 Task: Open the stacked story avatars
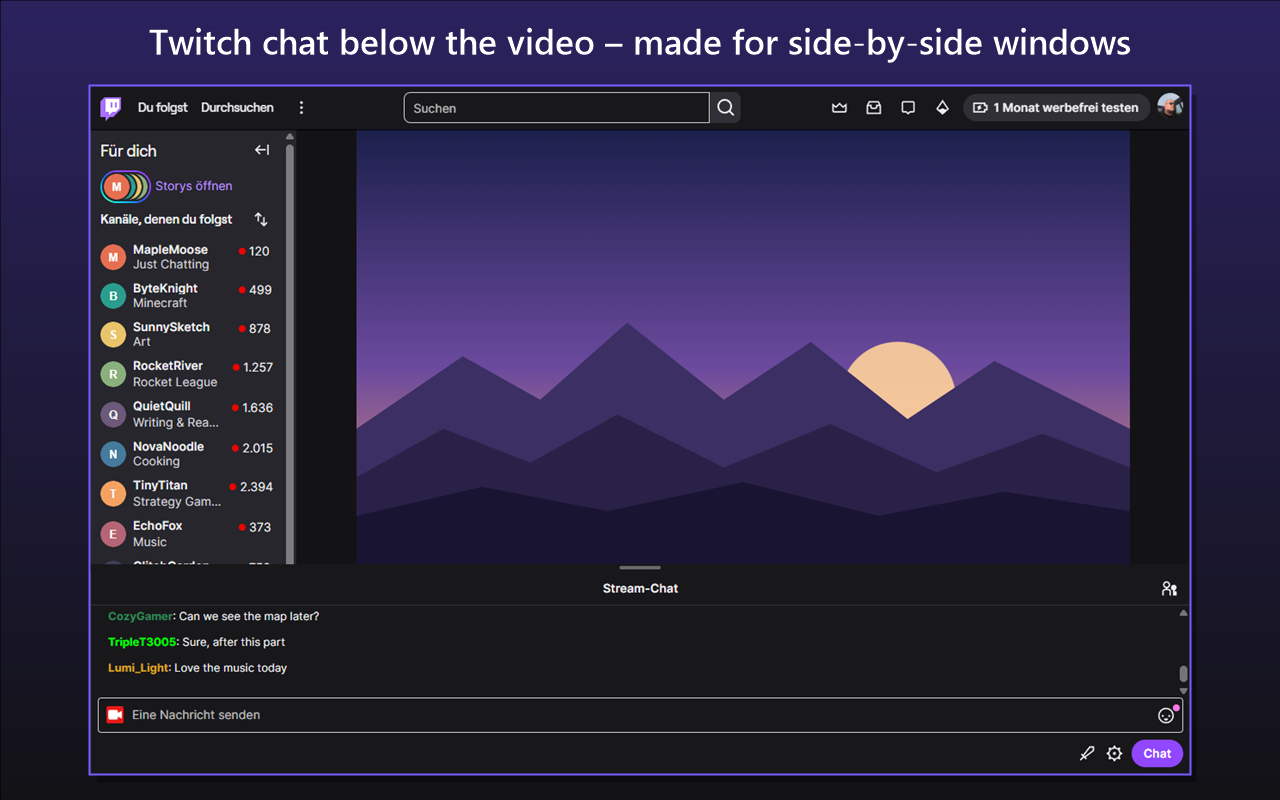coord(126,186)
